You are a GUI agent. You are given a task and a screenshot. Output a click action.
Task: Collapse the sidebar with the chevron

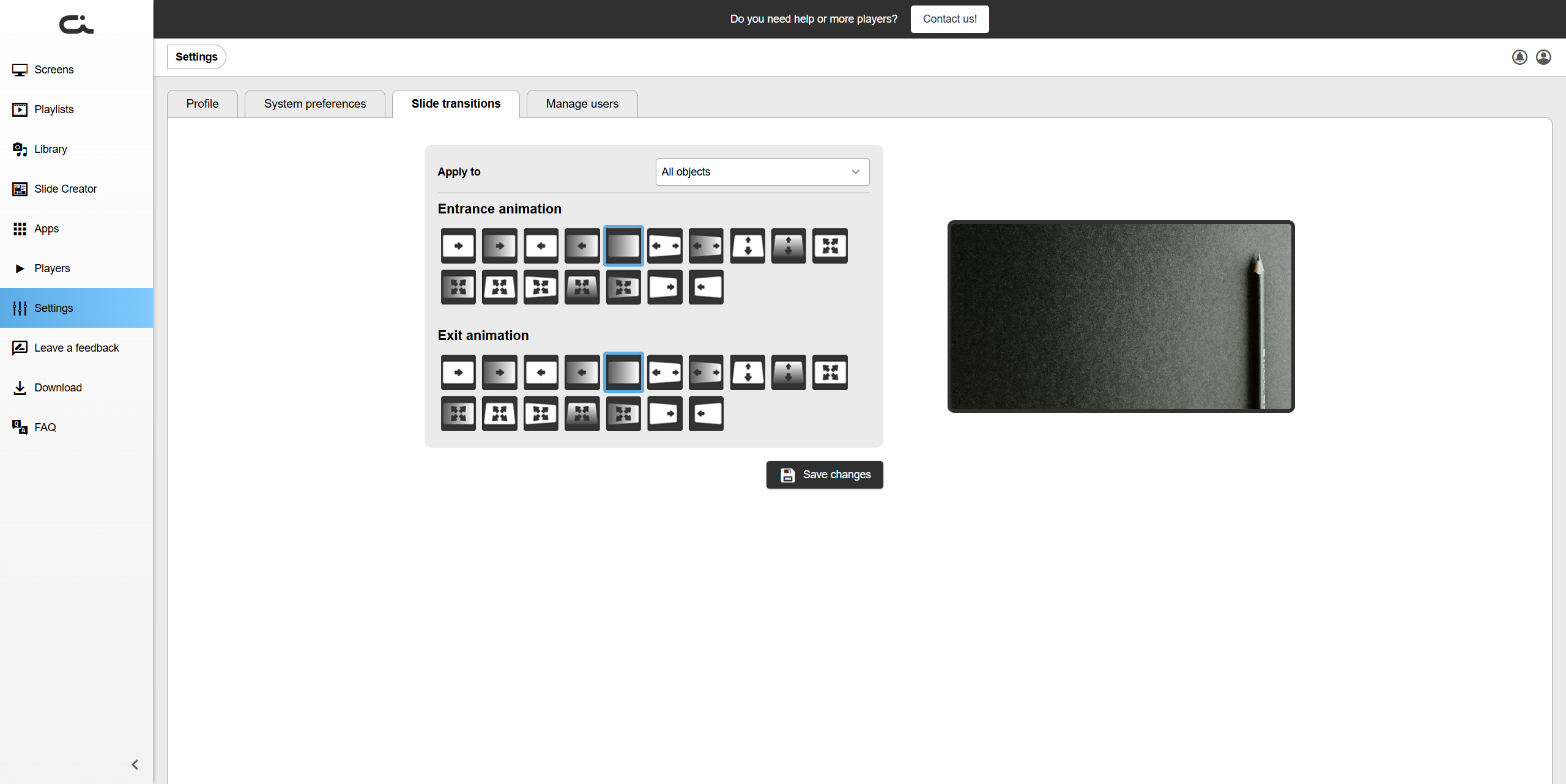pos(135,764)
